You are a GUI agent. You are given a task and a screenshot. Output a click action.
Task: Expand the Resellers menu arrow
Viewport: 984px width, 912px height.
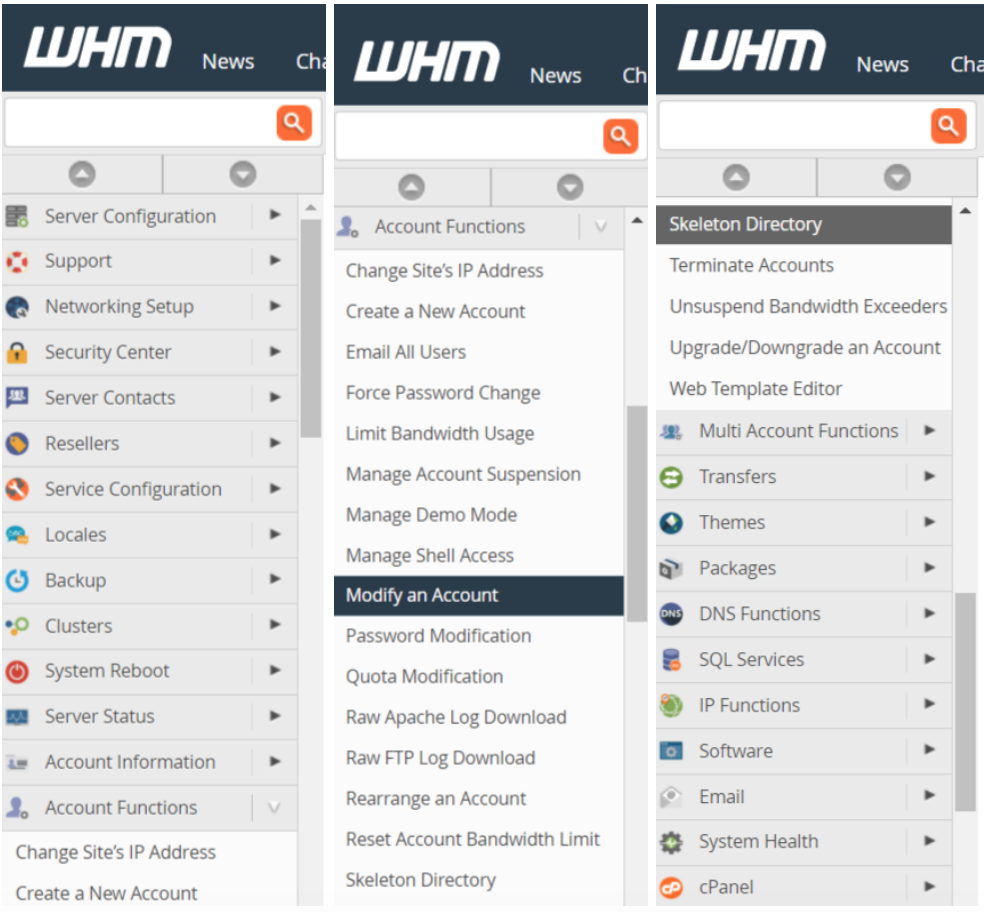(275, 443)
